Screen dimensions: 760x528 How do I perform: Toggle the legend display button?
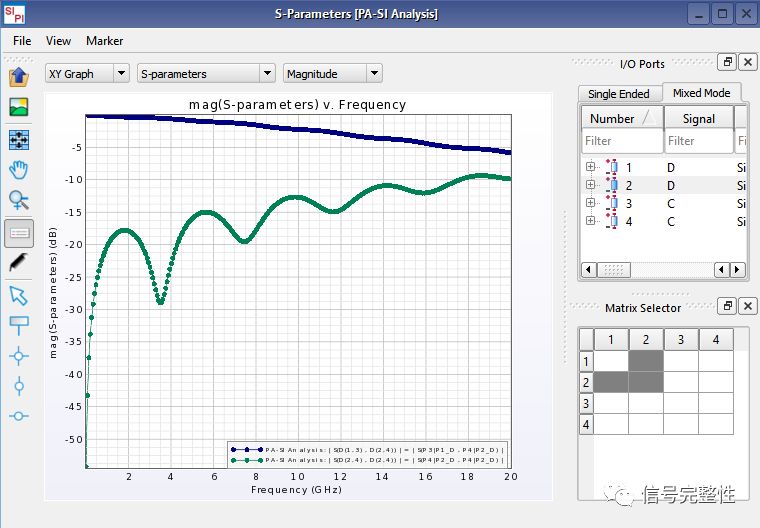tap(18, 232)
